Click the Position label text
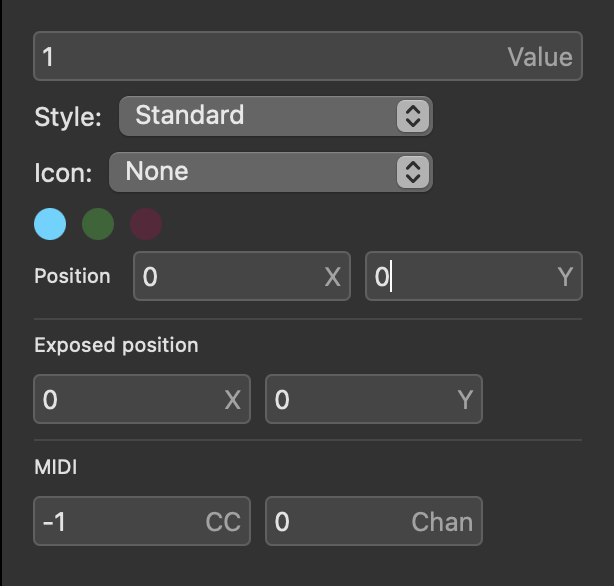The height and width of the screenshot is (586, 614). 72,276
